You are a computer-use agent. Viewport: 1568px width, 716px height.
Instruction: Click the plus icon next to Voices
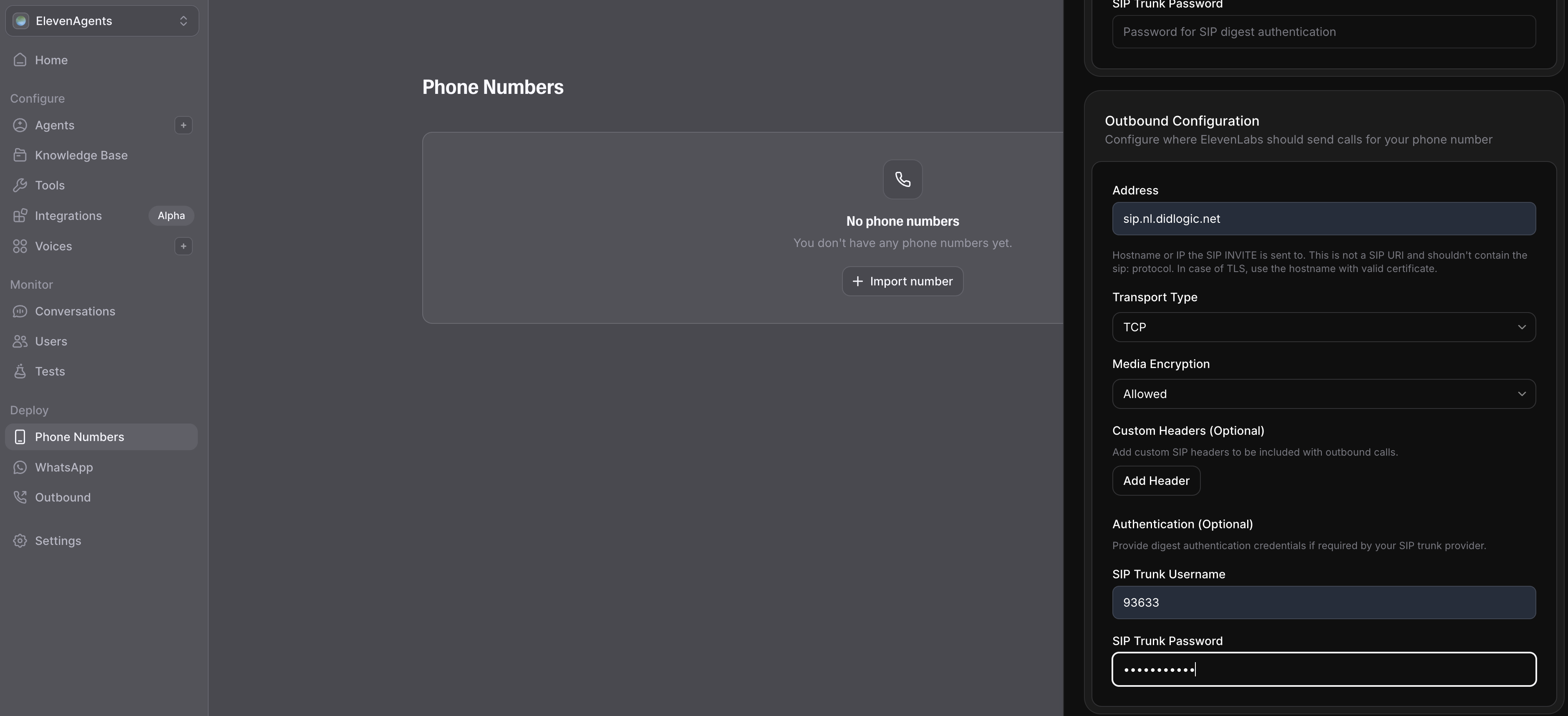(x=183, y=246)
